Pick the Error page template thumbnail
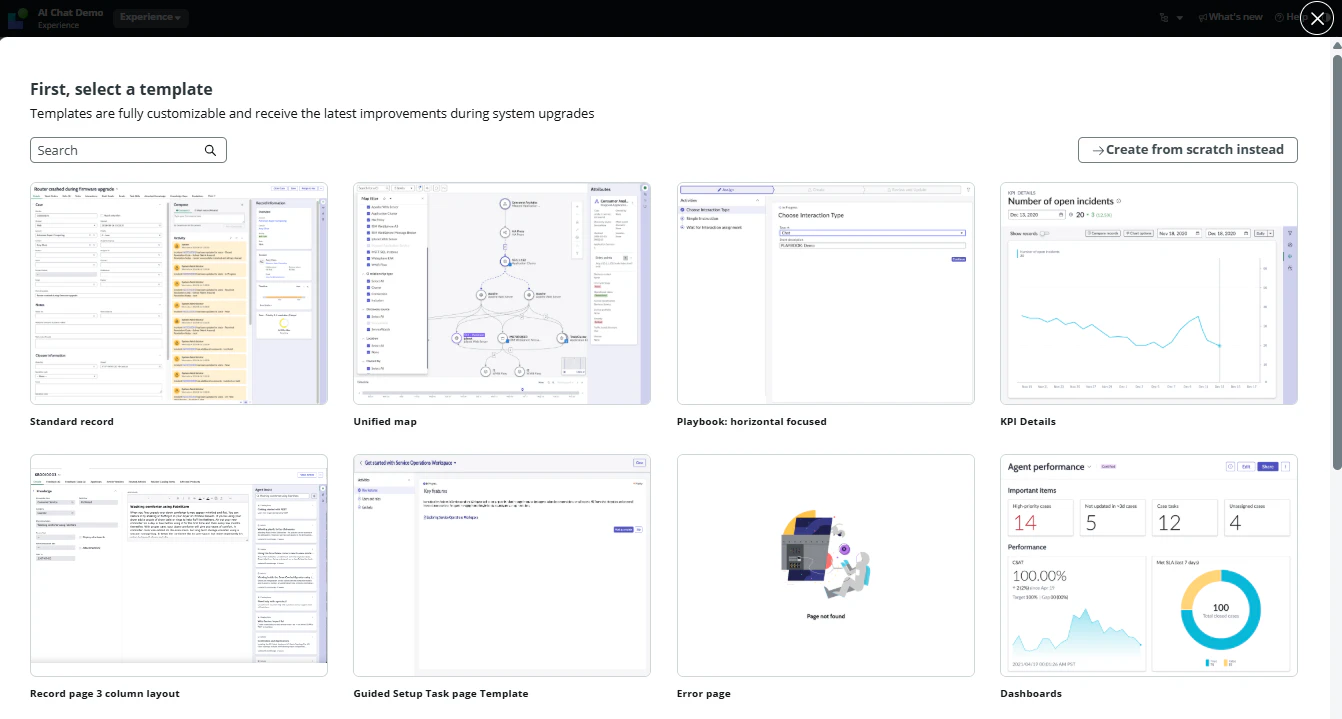Image resolution: width=1342 pixels, height=719 pixels. [826, 565]
